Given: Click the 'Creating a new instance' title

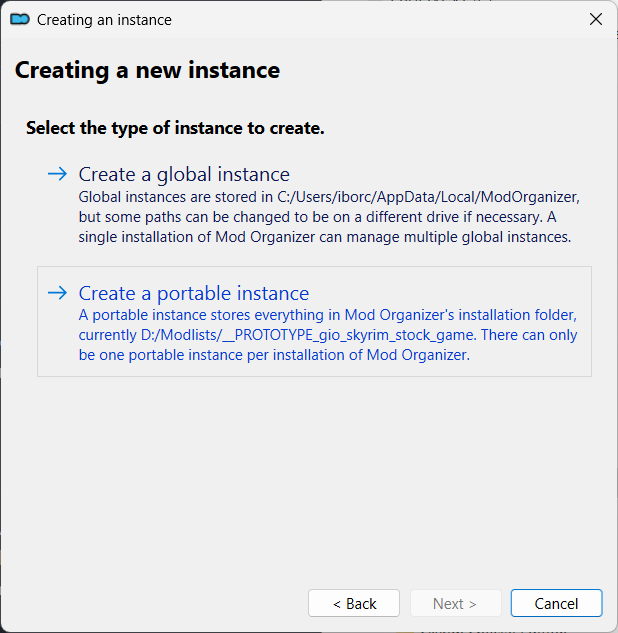Looking at the screenshot, I should coord(147,70).
